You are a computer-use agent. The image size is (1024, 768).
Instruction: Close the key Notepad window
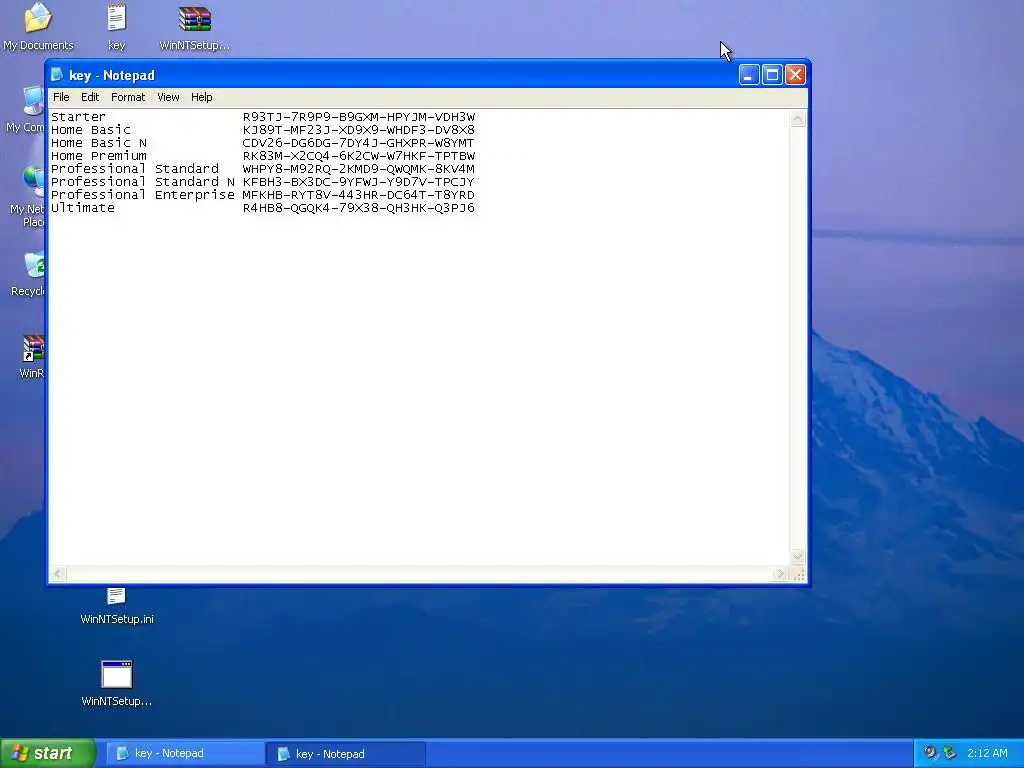795,75
